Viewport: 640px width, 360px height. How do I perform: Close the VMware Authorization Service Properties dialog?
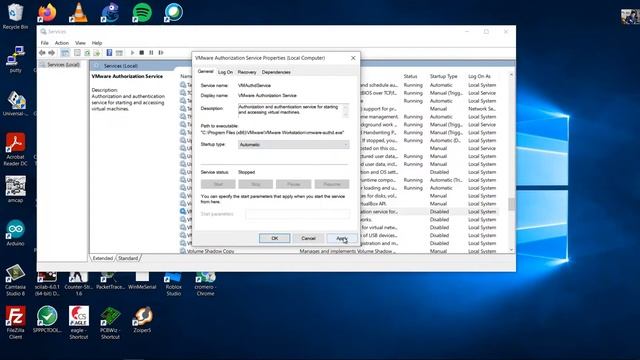click(x=353, y=58)
